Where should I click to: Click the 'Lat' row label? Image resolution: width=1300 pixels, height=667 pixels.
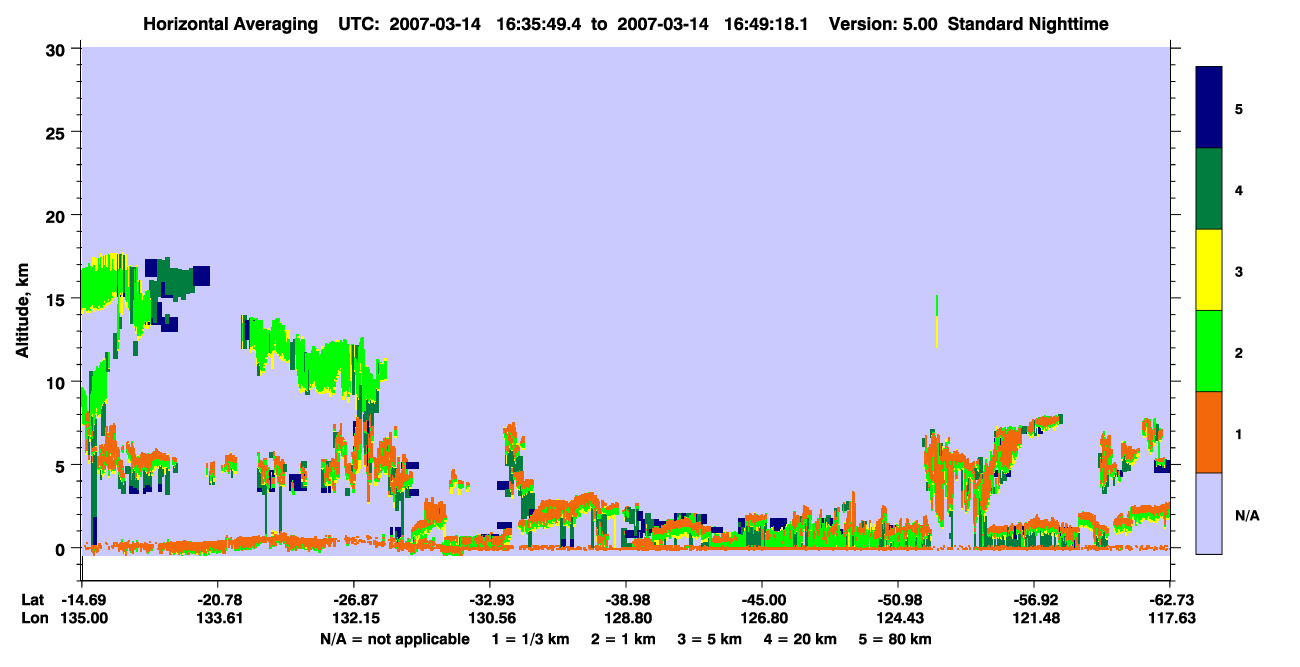(34, 600)
